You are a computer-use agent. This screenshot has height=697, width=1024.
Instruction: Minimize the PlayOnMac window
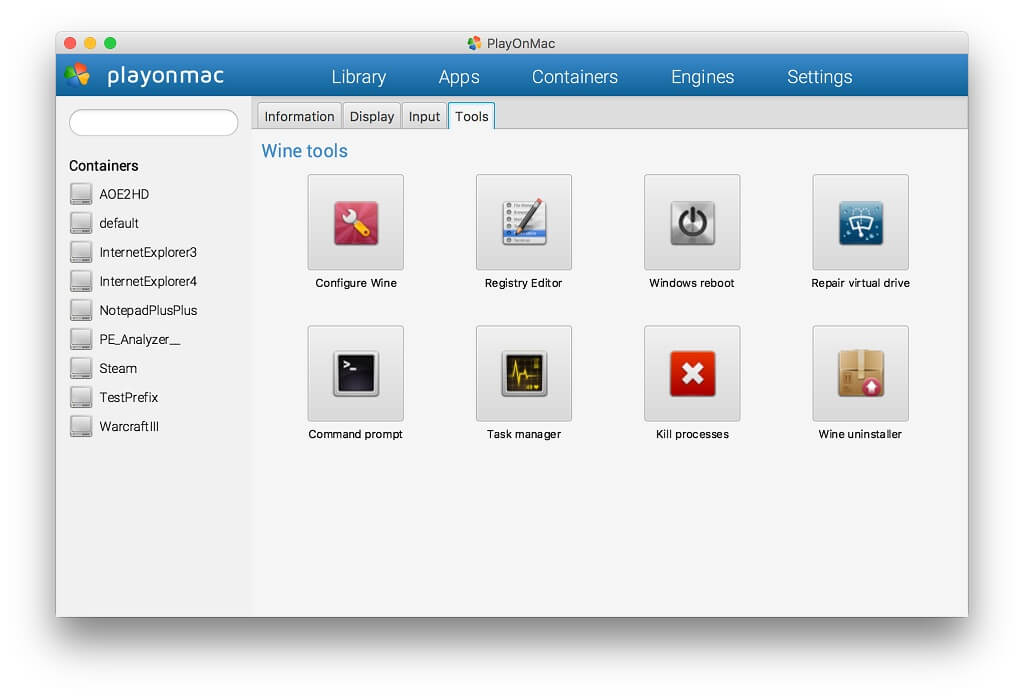coord(90,43)
